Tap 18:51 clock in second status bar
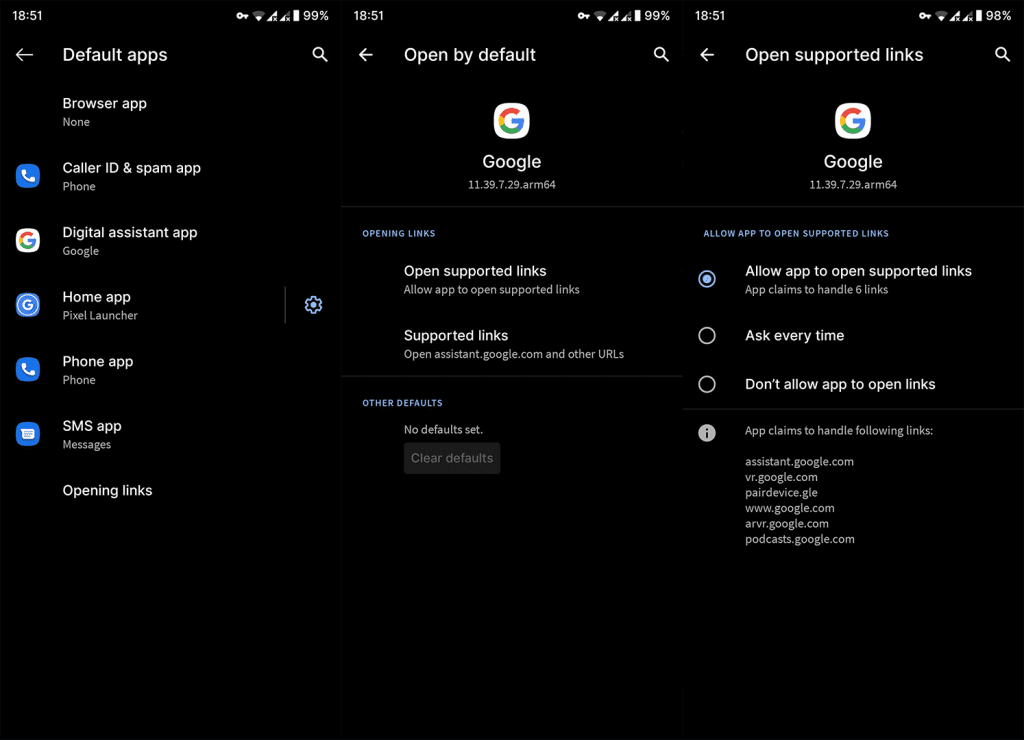This screenshot has height=740, width=1024. (x=368, y=16)
